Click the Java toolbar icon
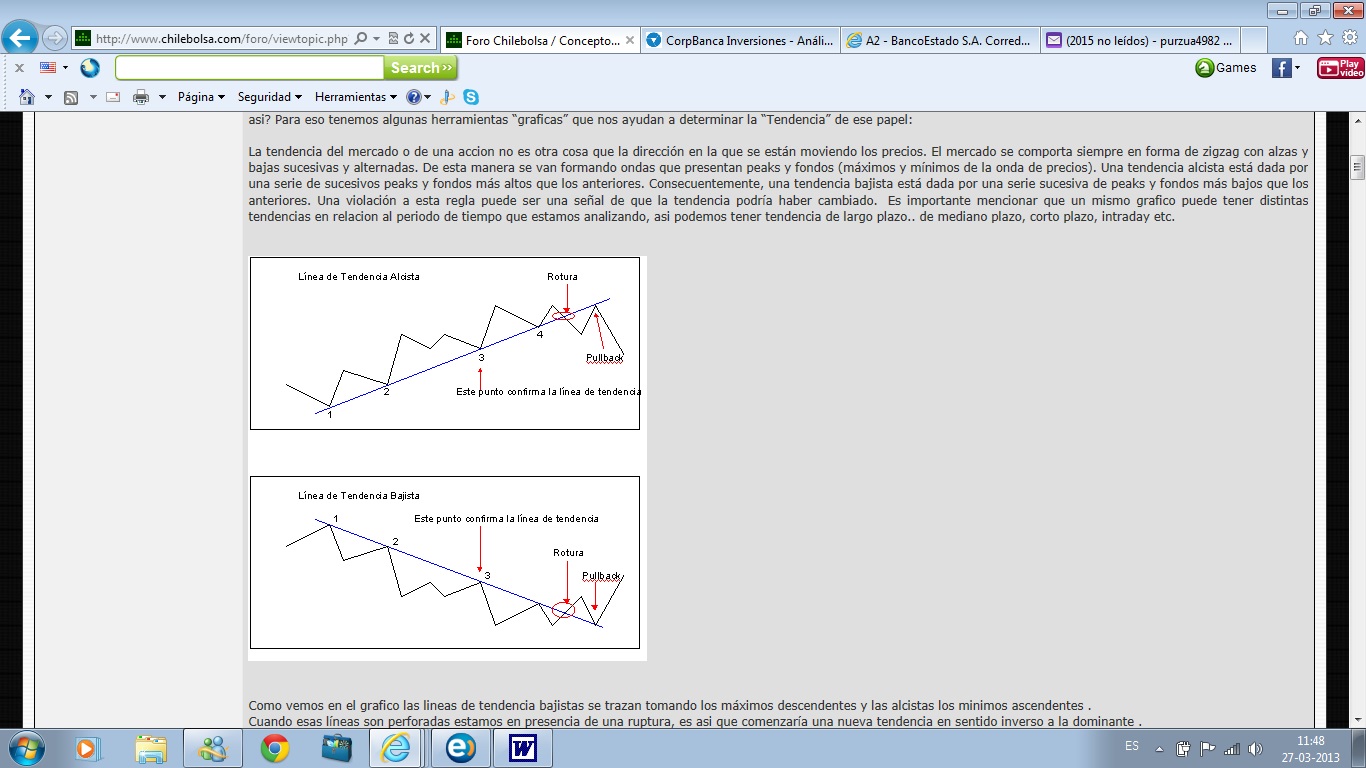Image resolution: width=1366 pixels, height=768 pixels. point(447,97)
